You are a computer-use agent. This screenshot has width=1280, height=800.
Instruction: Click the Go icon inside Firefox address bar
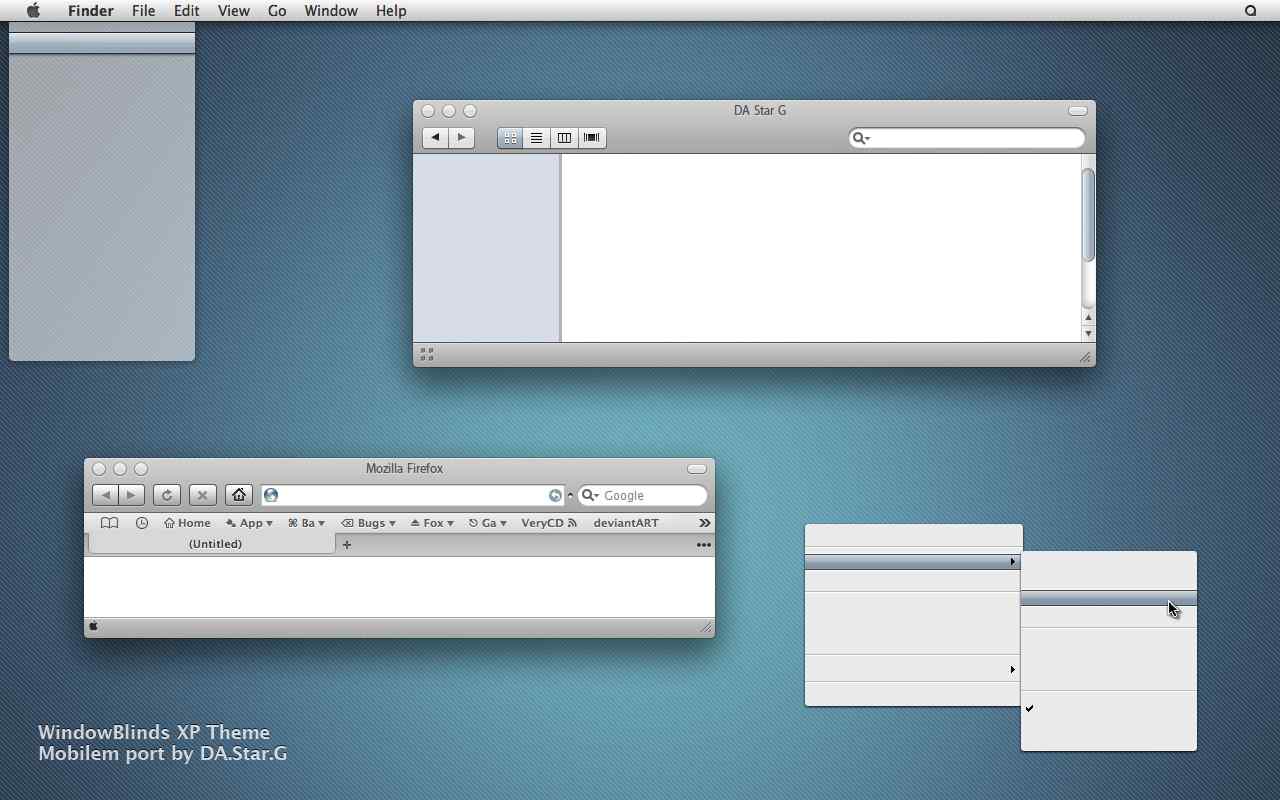[x=555, y=495]
